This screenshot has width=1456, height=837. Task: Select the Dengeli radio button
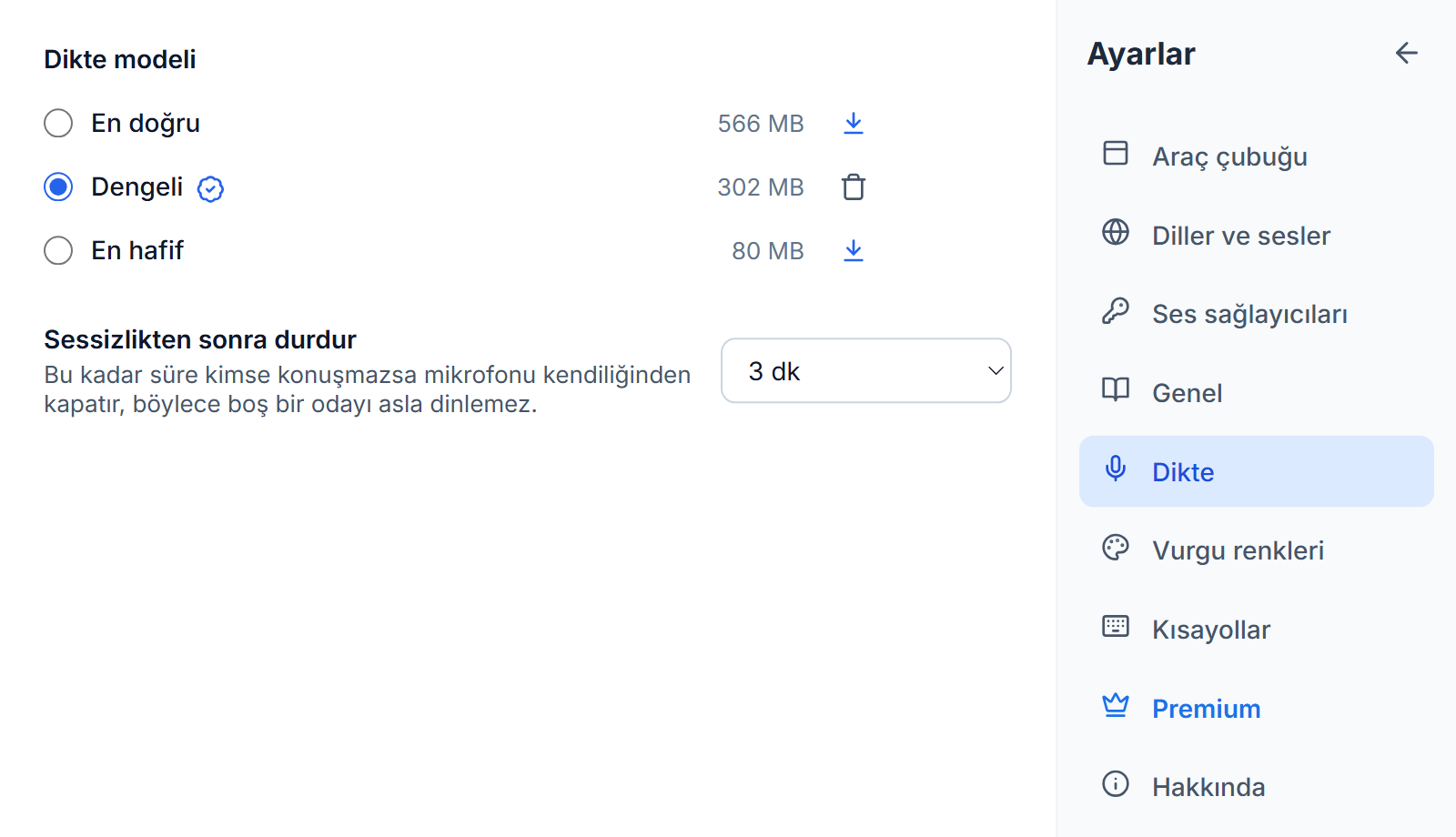58,187
